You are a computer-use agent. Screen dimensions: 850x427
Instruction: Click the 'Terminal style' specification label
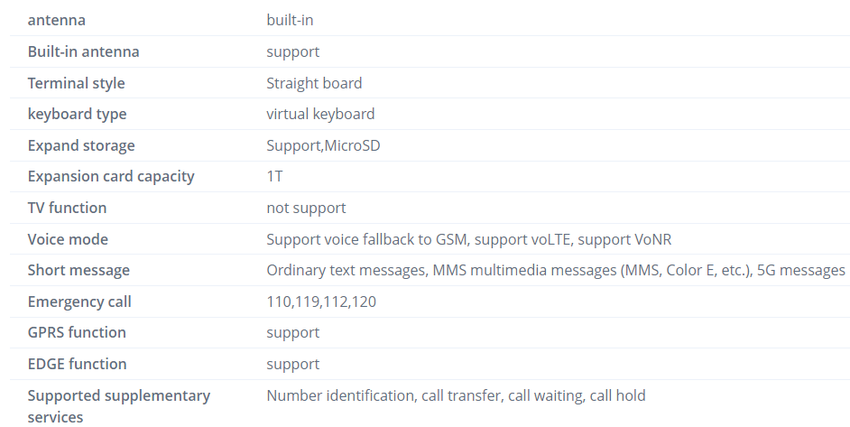(x=76, y=83)
